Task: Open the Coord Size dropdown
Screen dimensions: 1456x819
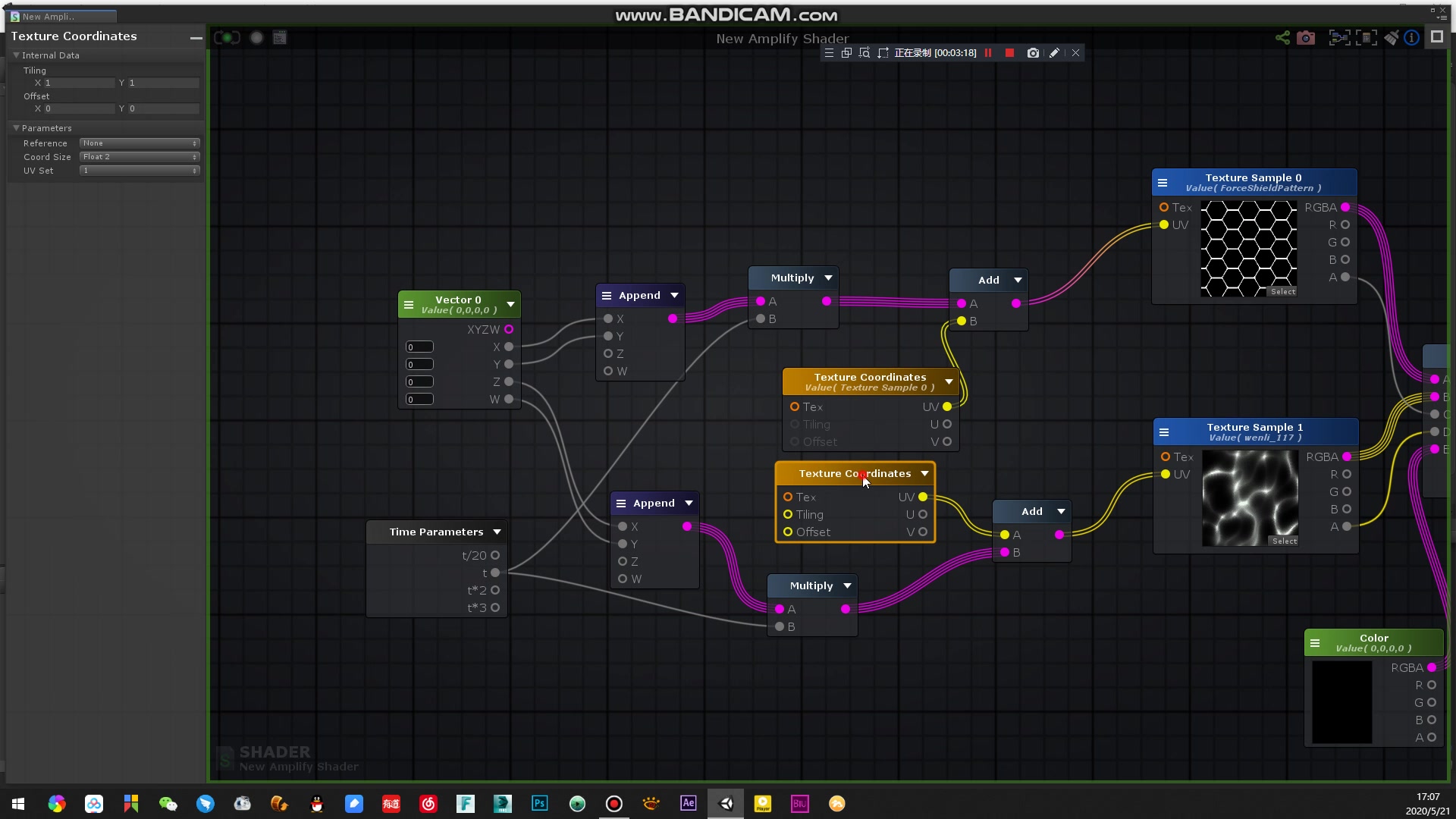Action: point(140,157)
